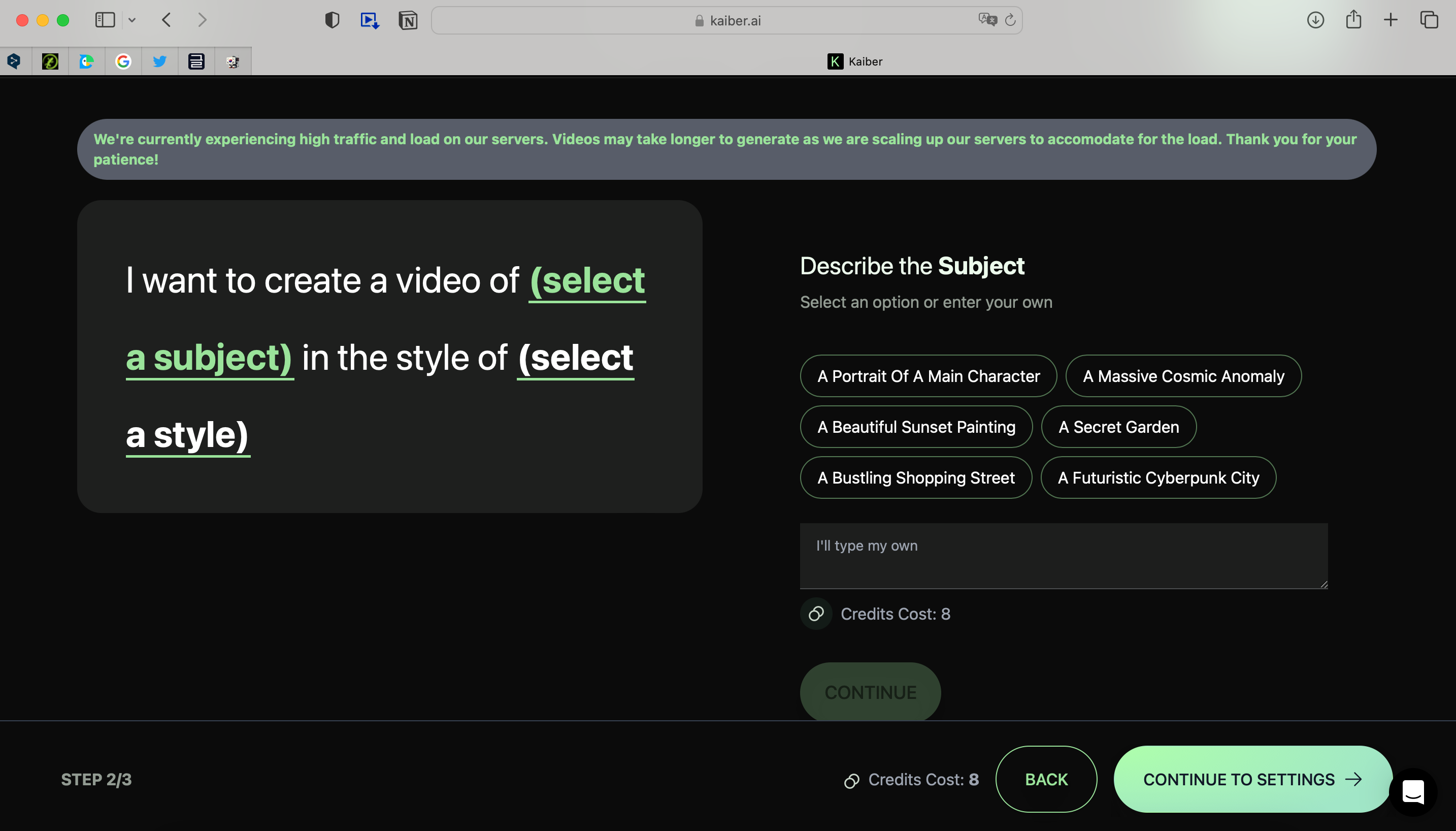Open the Safari sidebar panel icon
The image size is (1456, 831).
click(105, 20)
